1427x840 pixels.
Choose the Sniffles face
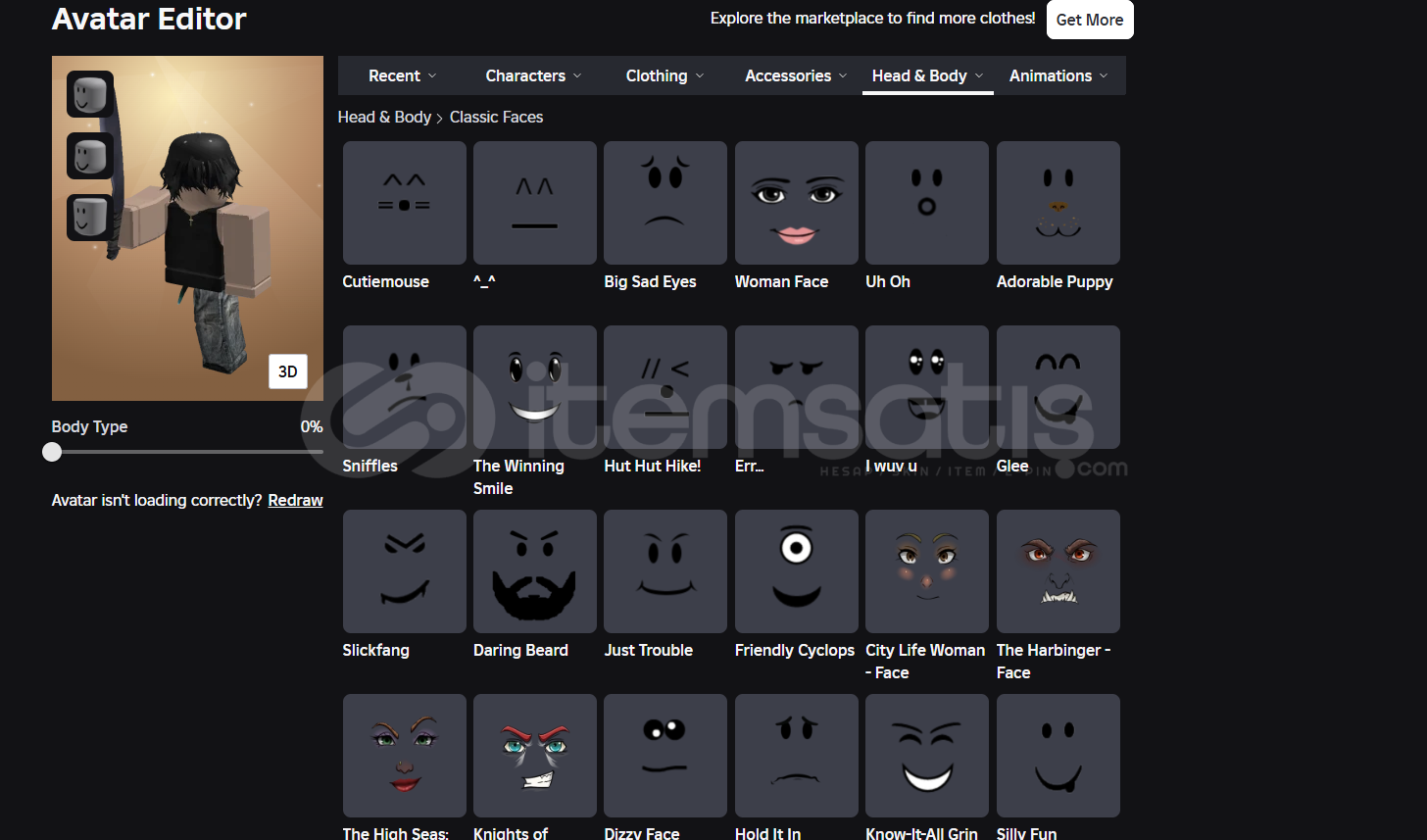pos(404,387)
